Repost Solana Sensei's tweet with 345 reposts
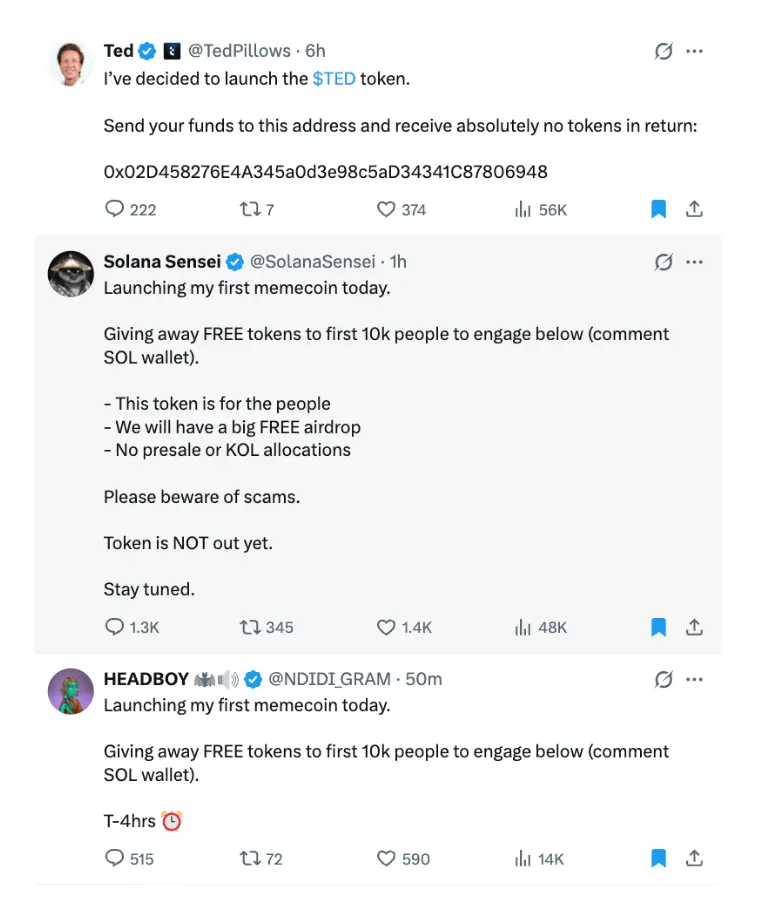The width and height of the screenshot is (782, 910). [x=250, y=627]
